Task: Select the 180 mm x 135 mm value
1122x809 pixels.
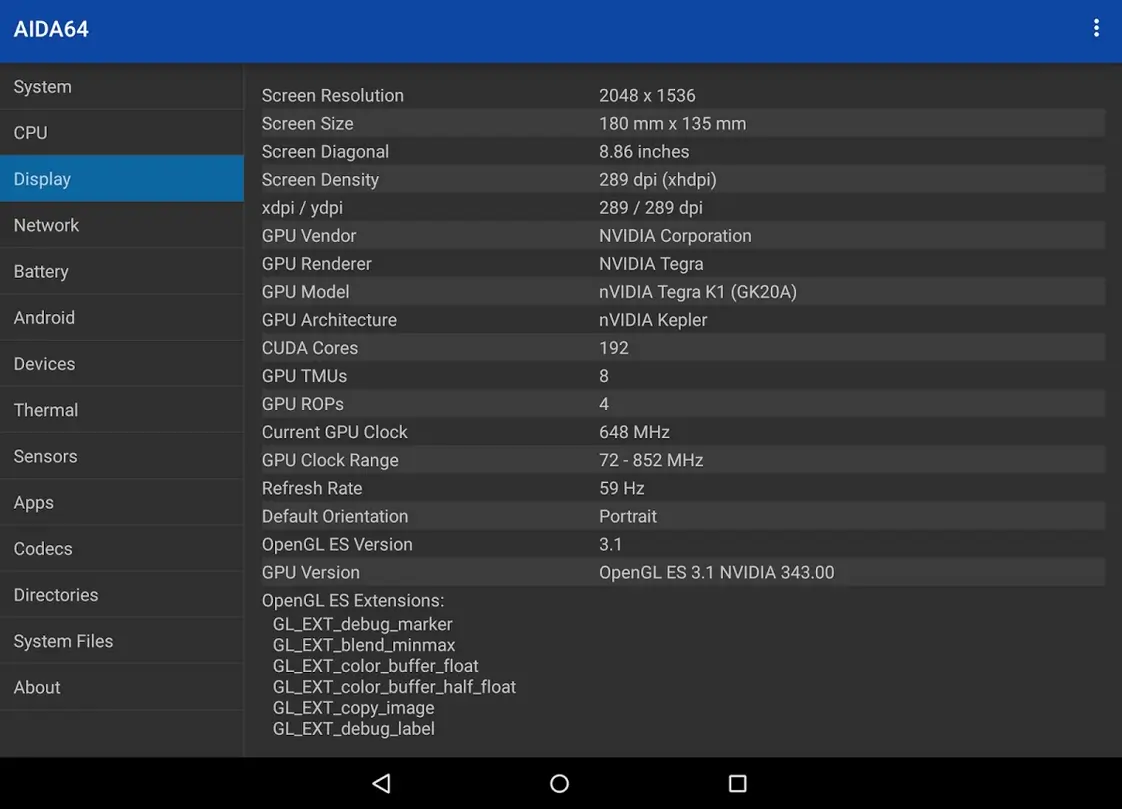Action: click(673, 123)
